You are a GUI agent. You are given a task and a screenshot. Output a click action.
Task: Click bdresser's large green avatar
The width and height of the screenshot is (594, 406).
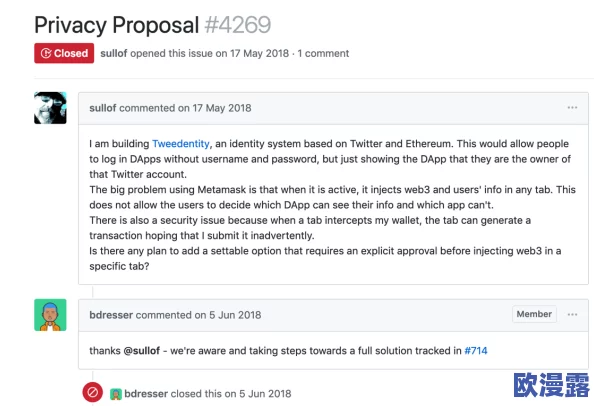50,315
